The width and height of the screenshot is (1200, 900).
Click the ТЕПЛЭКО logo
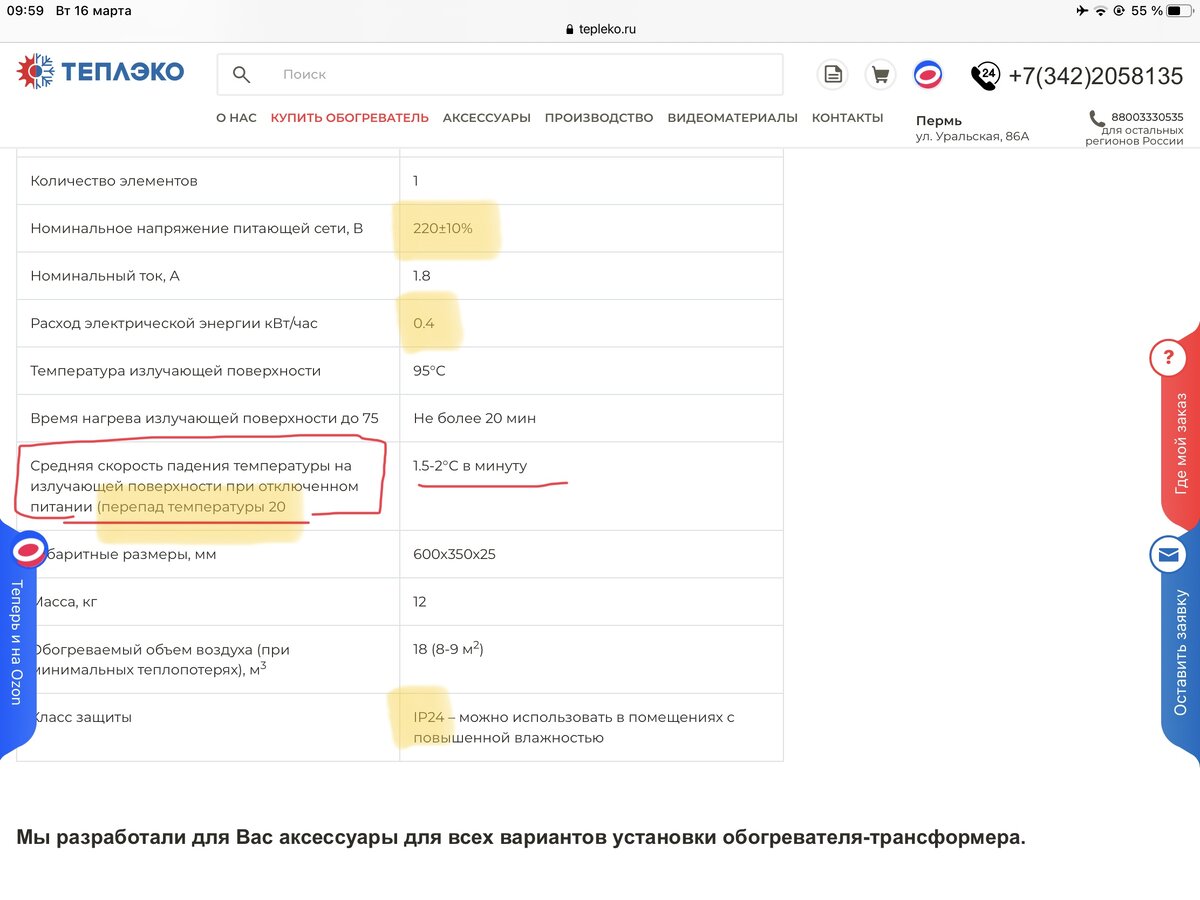(100, 71)
